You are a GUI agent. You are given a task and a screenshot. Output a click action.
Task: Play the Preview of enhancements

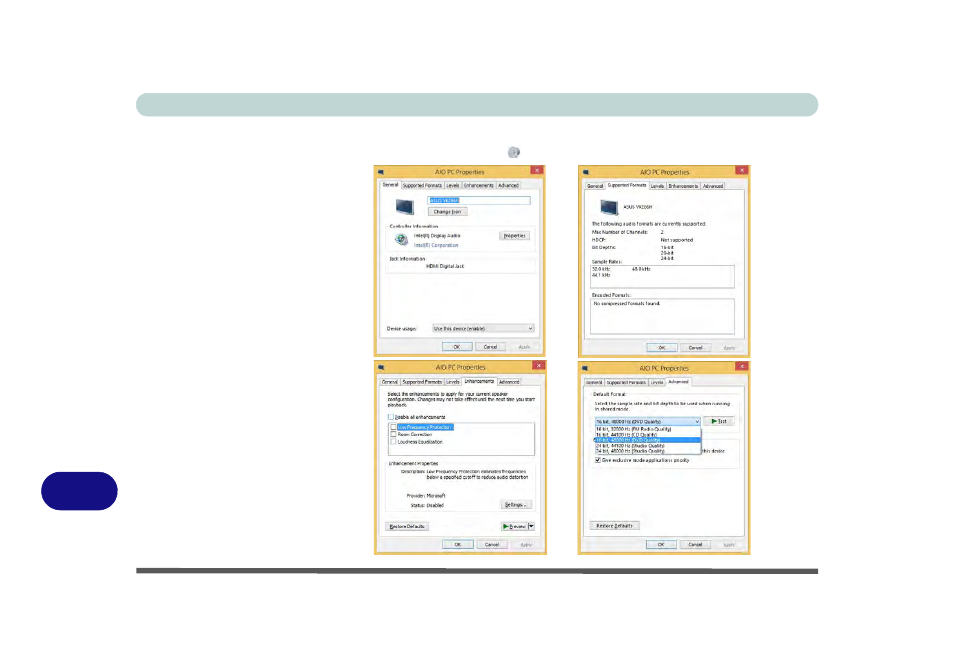(514, 526)
